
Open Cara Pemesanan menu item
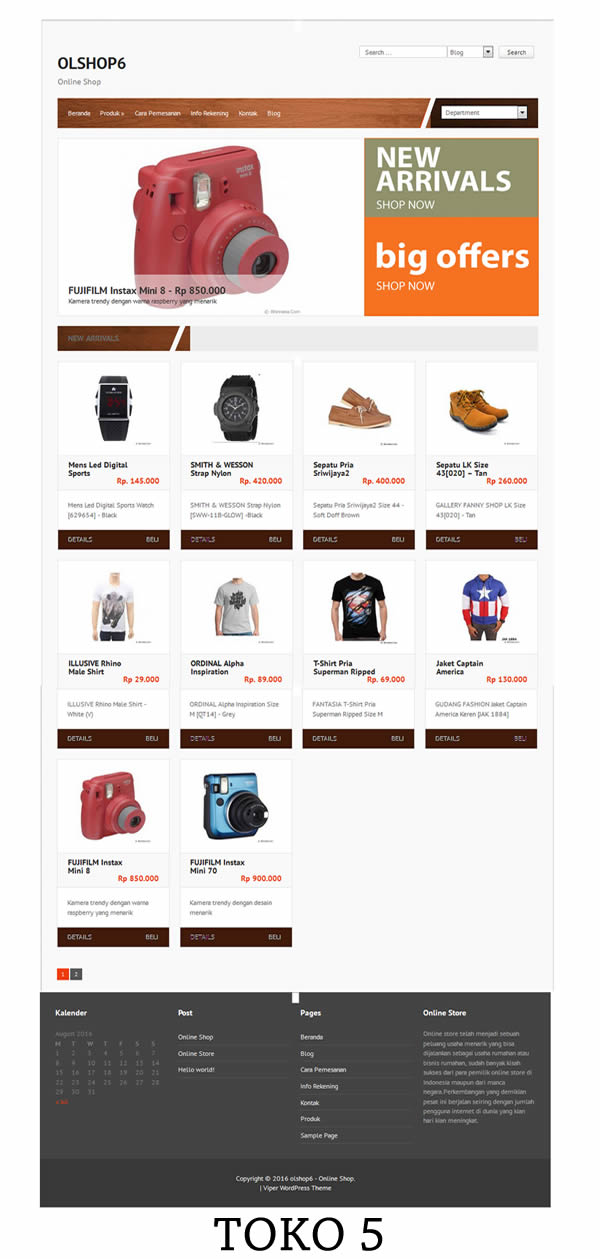[158, 113]
